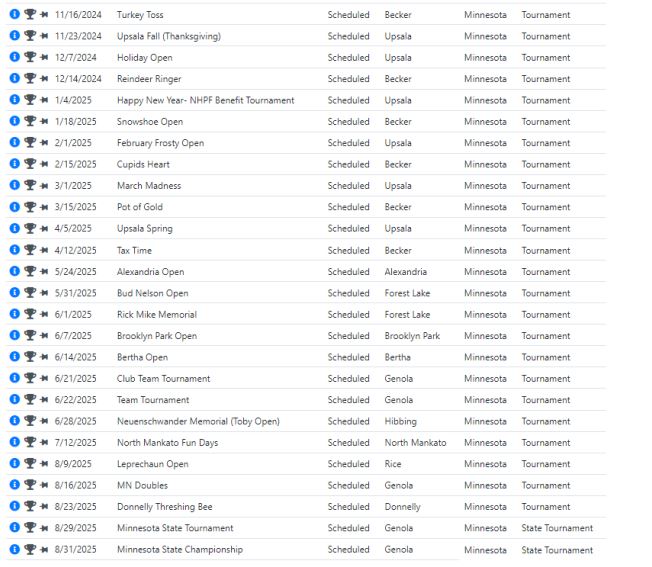Click the info icon for Turkey Toss
The height and width of the screenshot is (567, 652).
pyautogui.click(x=14, y=15)
